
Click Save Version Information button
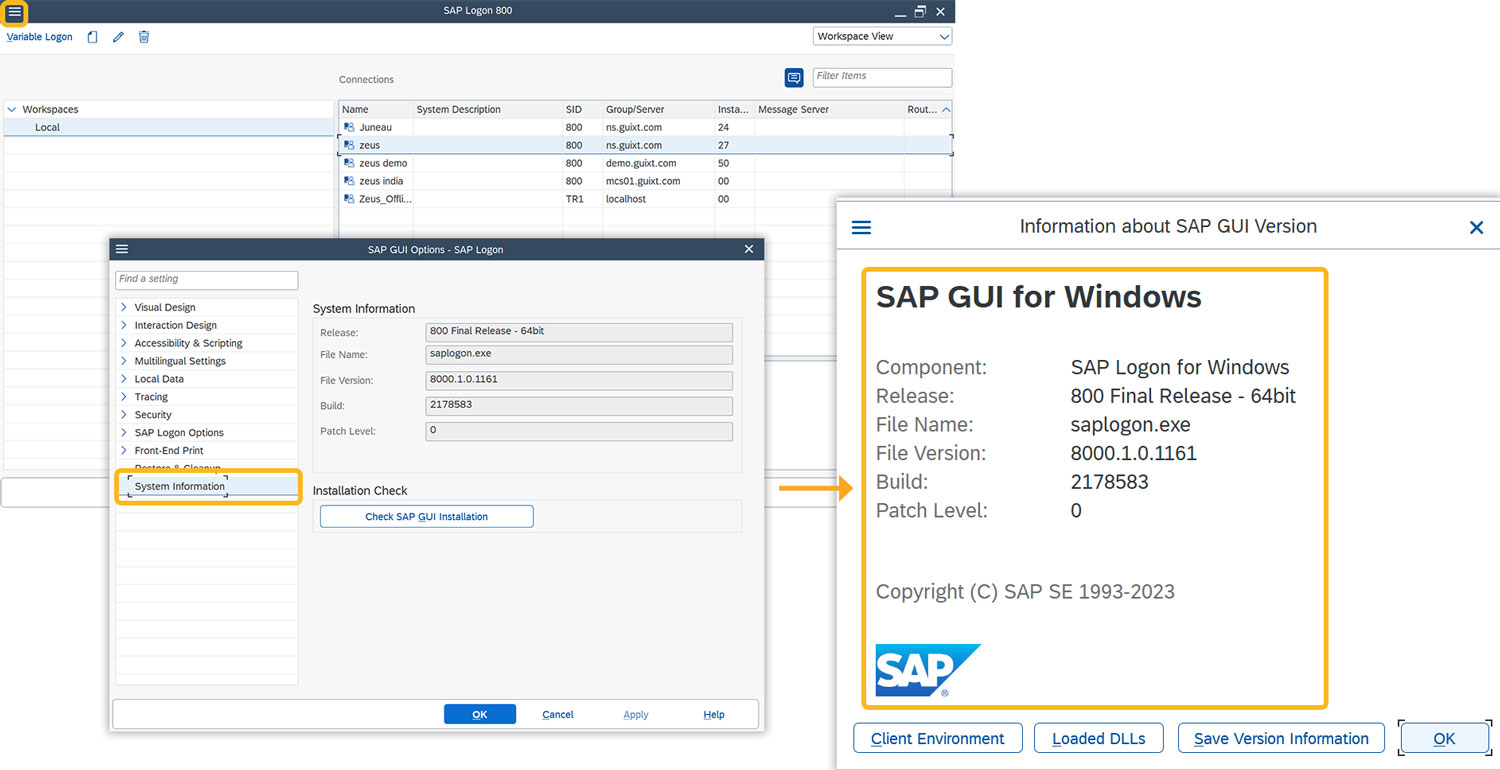coord(1282,738)
